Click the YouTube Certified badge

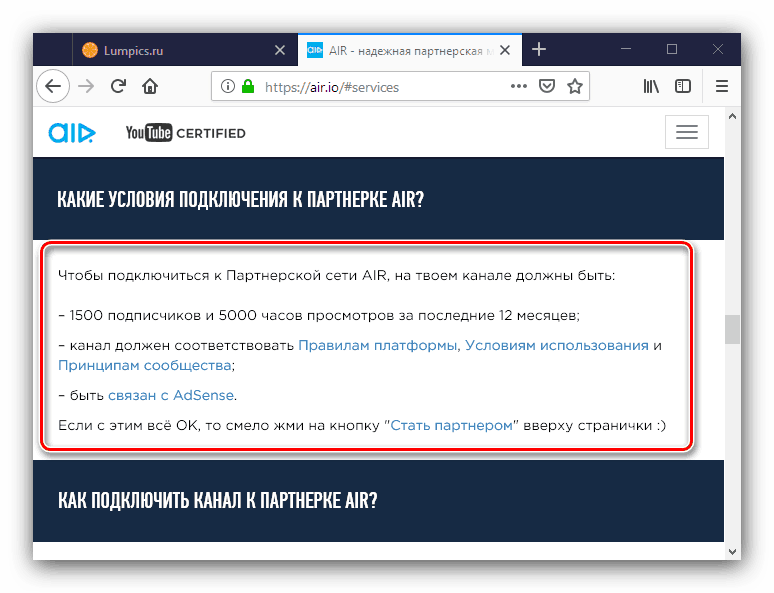185,133
